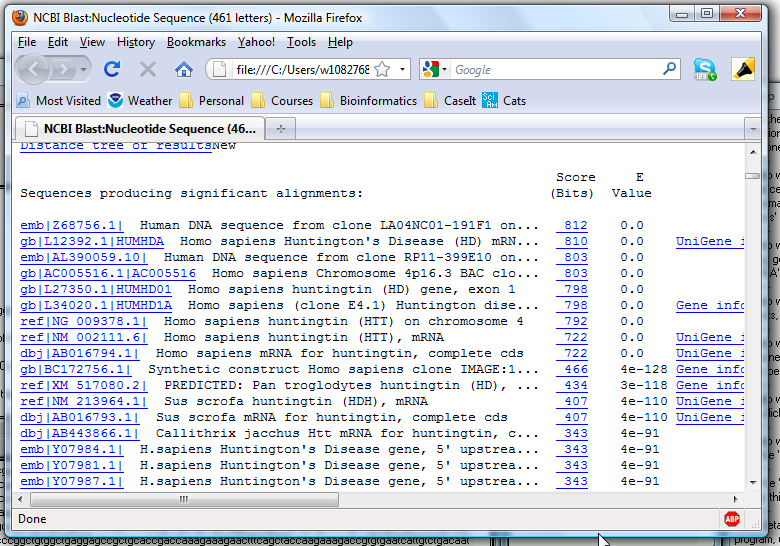Open the Sci Am Cats bookmark
Viewport: 780px width, 546px height.
[x=504, y=100]
